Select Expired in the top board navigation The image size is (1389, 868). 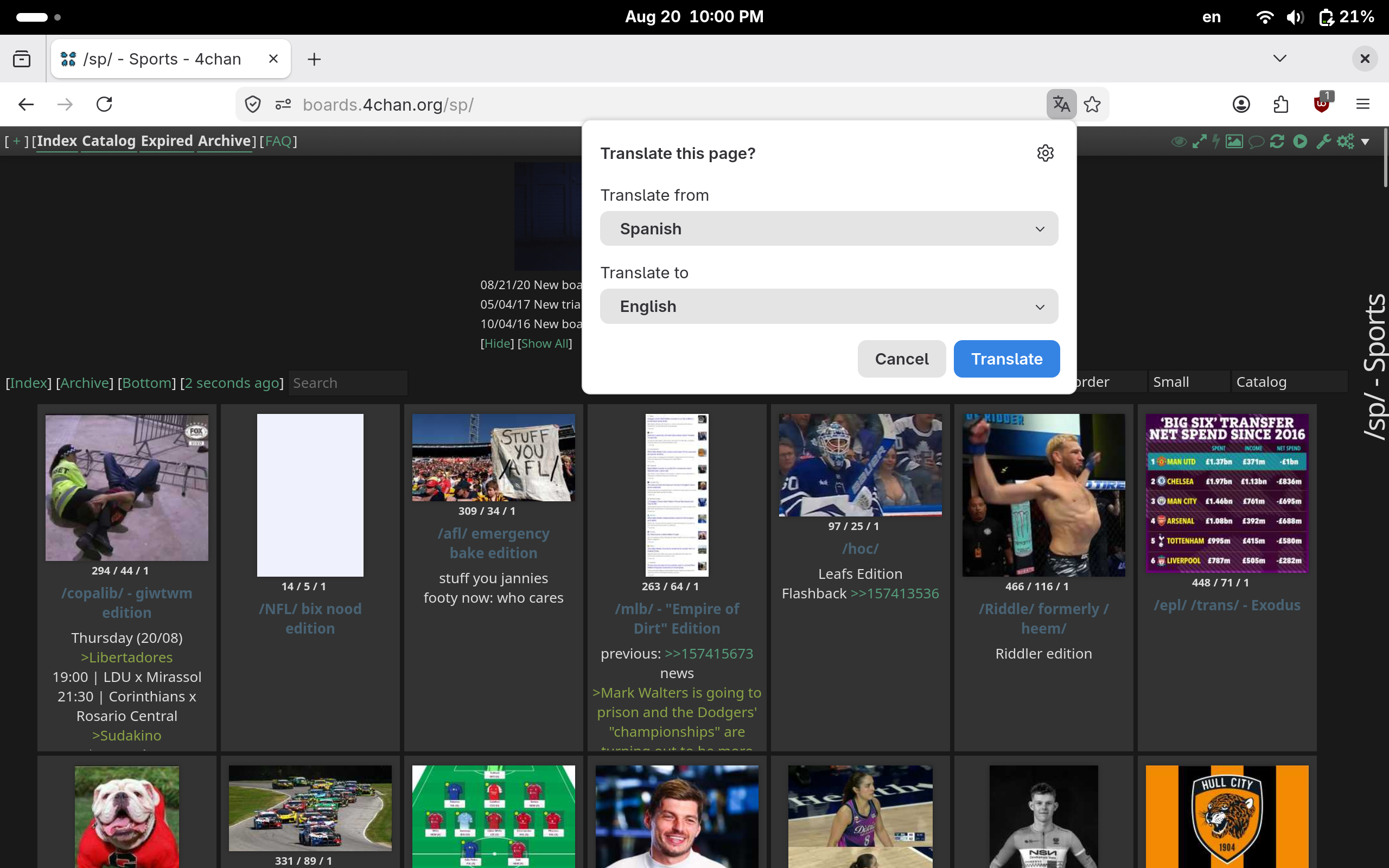click(x=167, y=141)
